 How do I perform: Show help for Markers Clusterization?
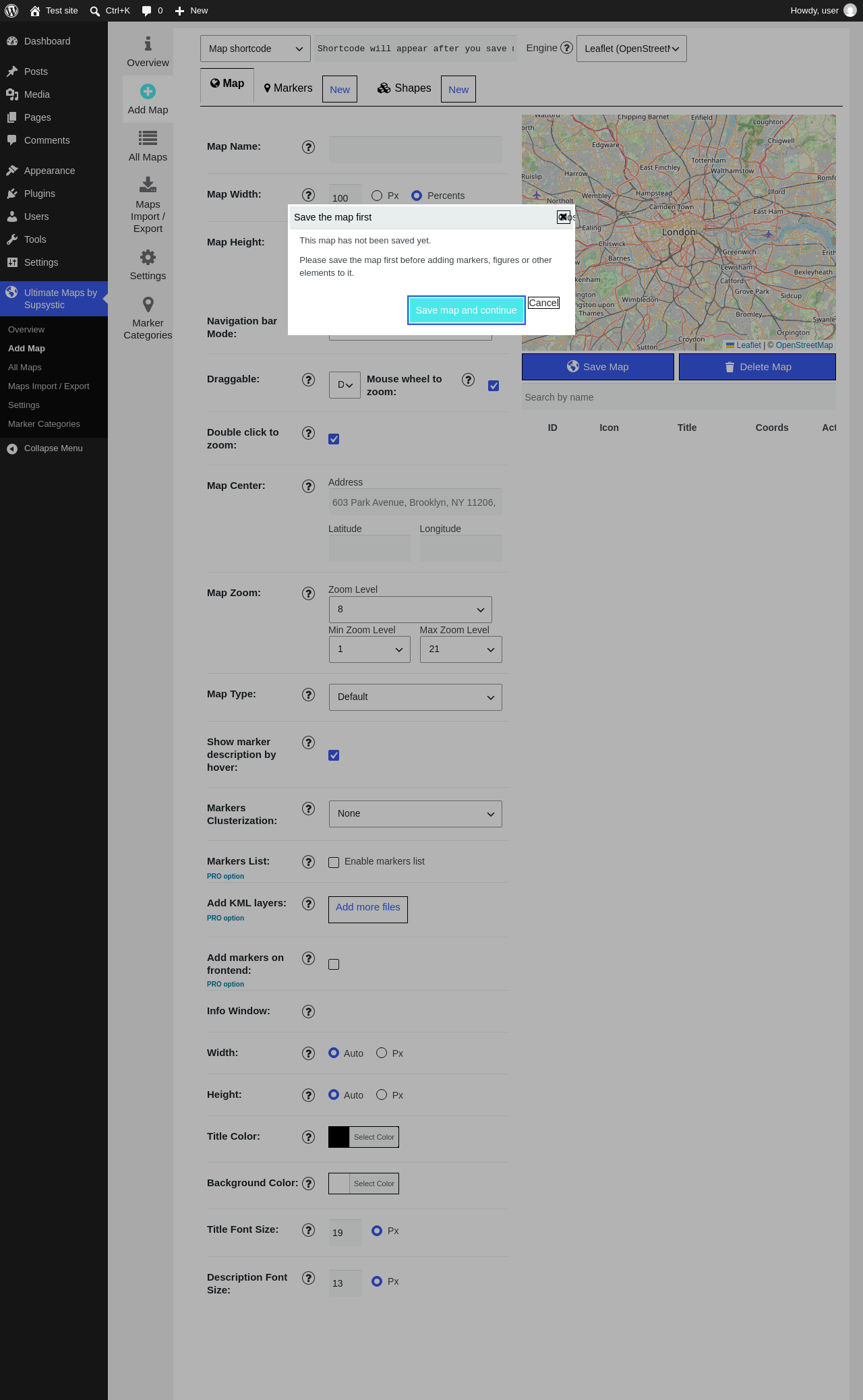coord(309,809)
